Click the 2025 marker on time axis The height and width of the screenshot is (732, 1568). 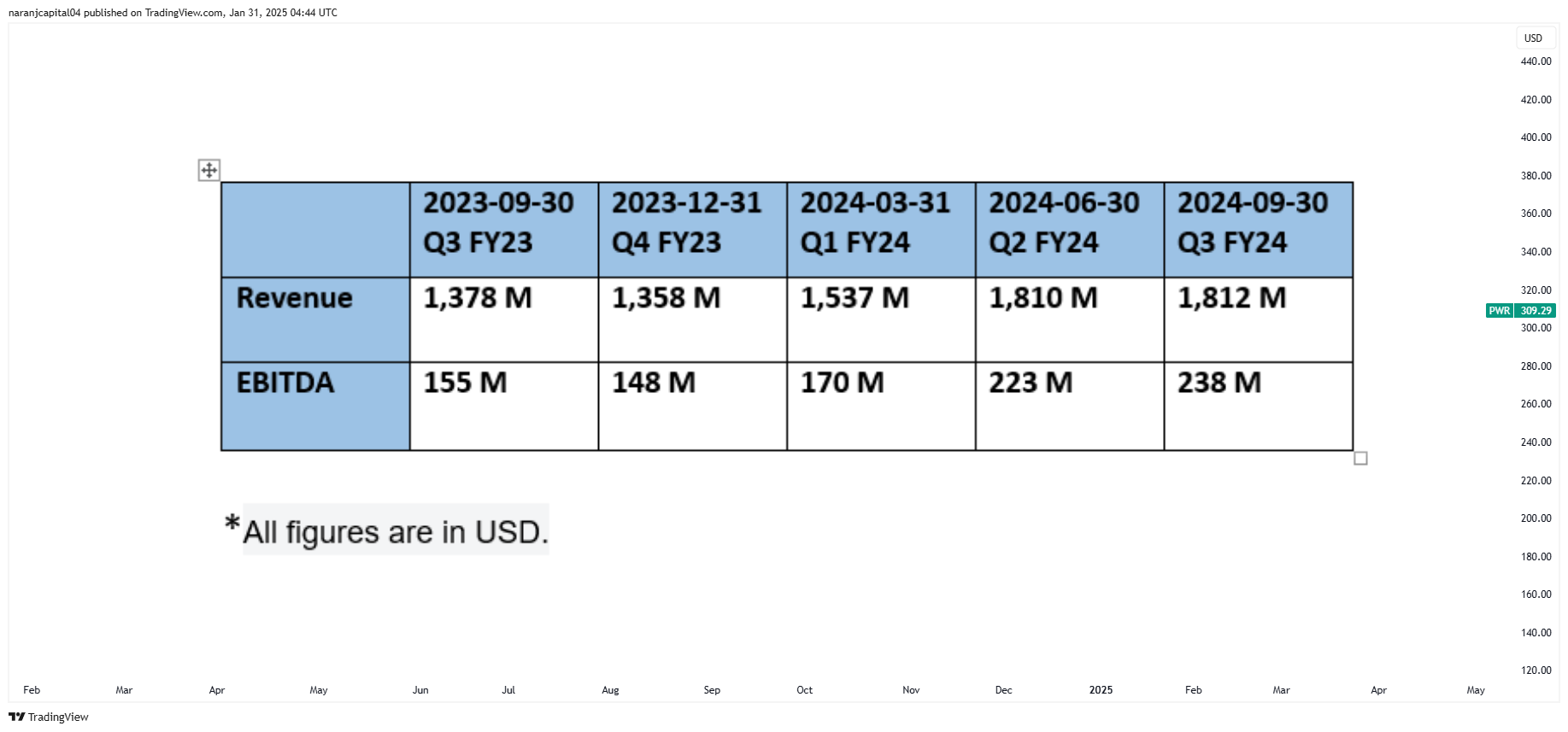point(1101,690)
